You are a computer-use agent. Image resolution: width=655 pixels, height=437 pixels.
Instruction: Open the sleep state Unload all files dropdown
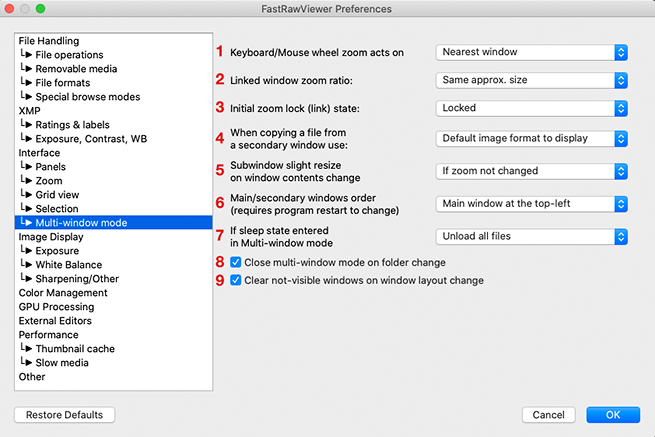532,237
